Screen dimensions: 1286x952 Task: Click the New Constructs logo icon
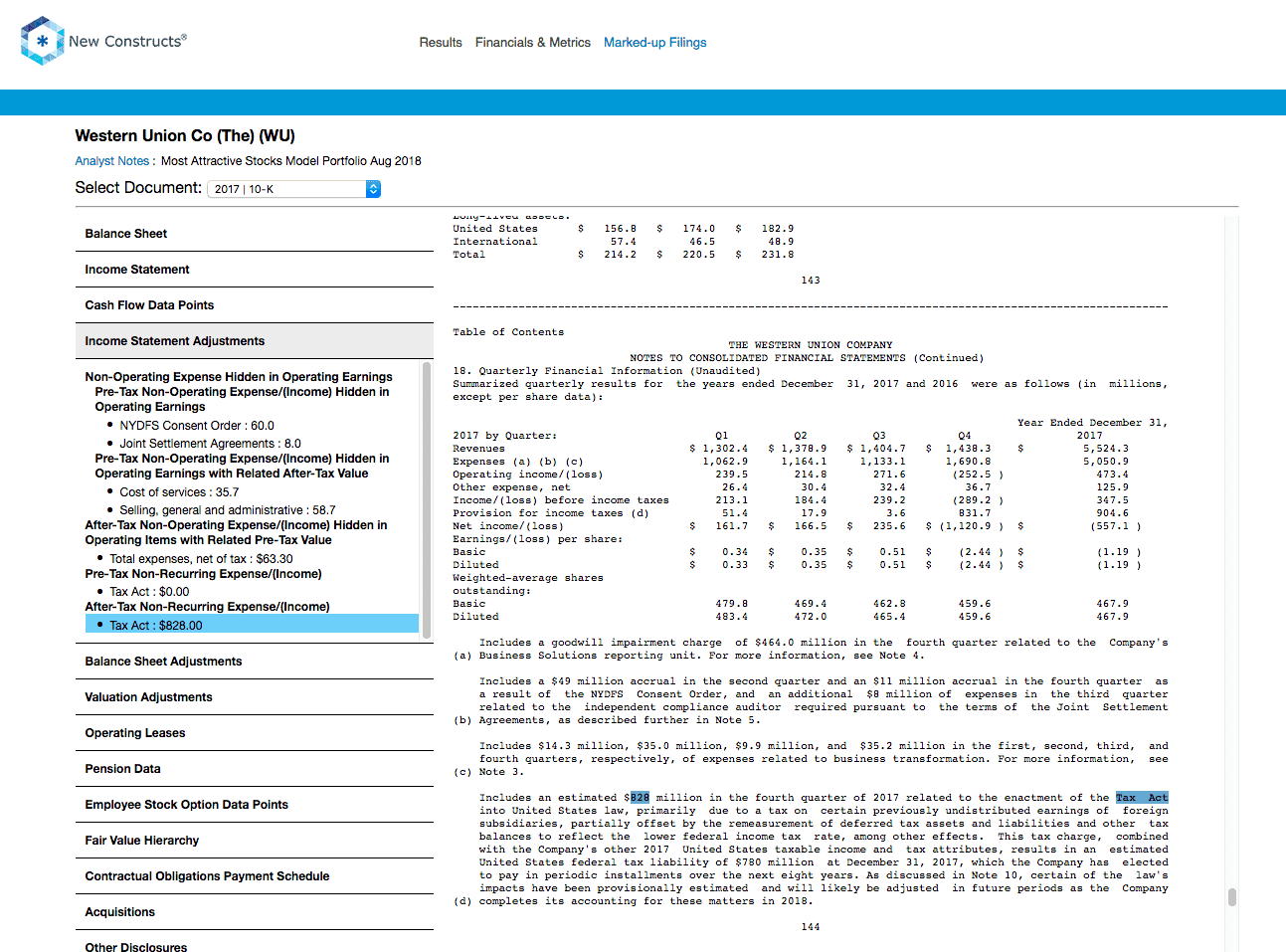[x=42, y=41]
